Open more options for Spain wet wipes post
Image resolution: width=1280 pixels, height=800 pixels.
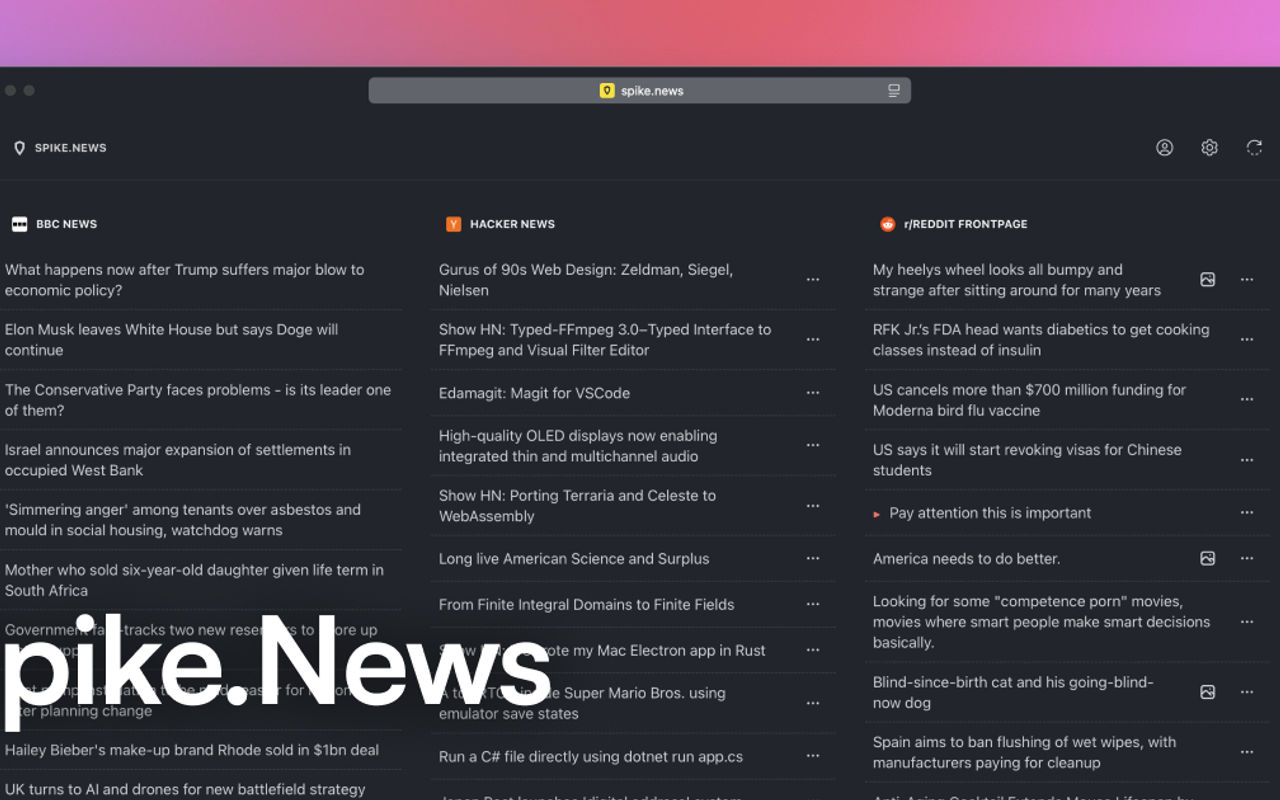coord(1247,752)
